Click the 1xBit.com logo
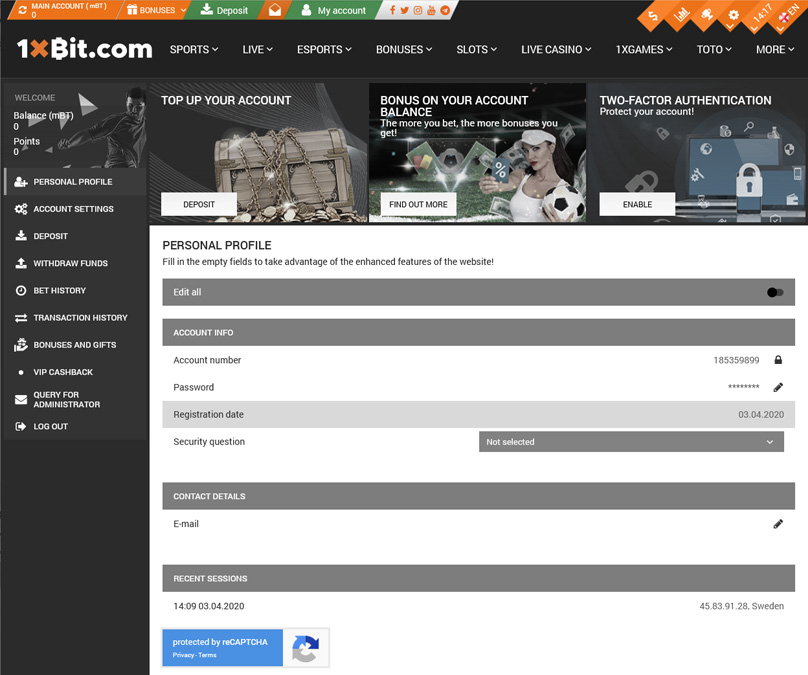Image resolution: width=808 pixels, height=675 pixels. click(x=85, y=49)
